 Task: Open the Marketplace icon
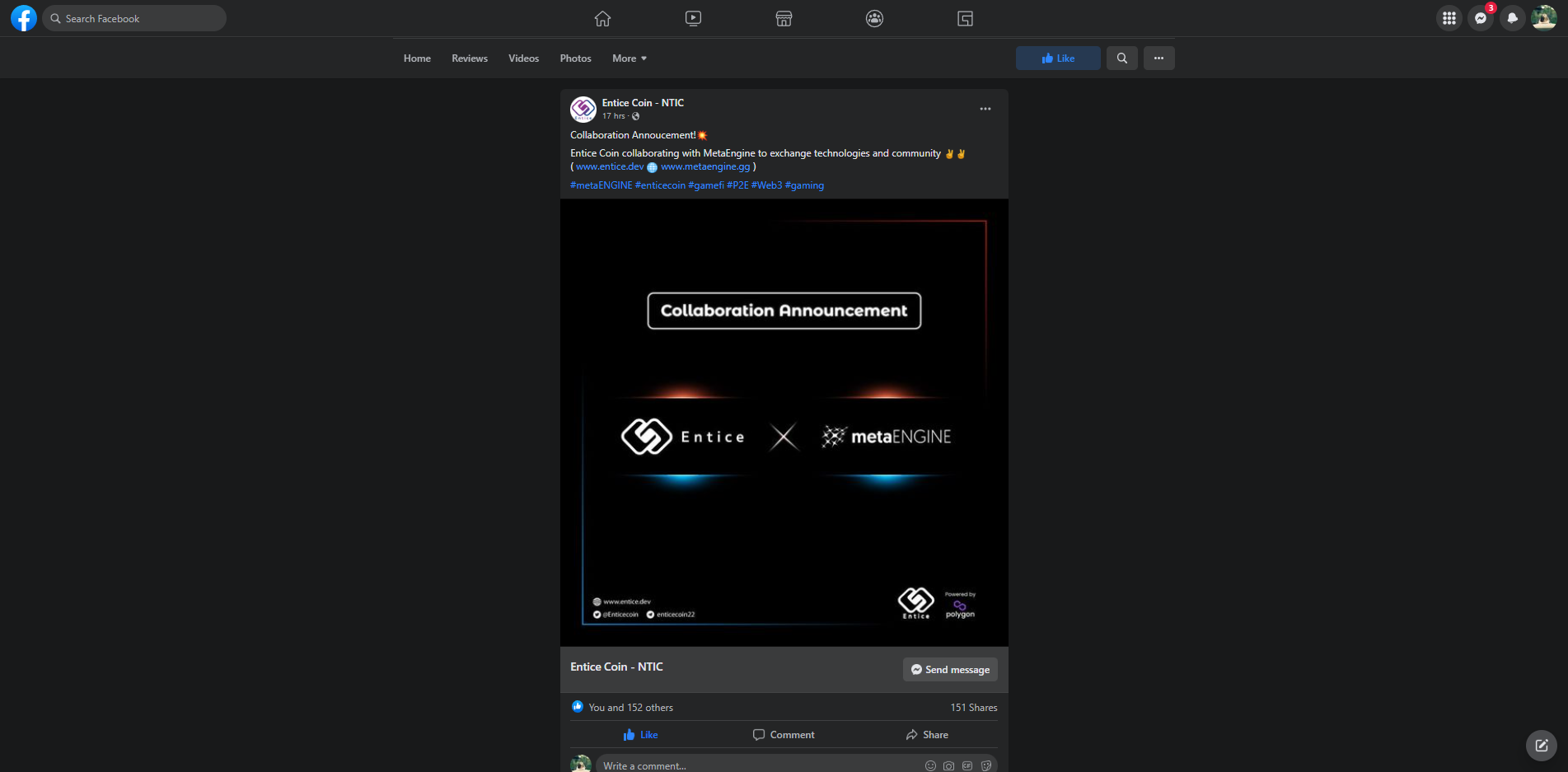tap(784, 18)
